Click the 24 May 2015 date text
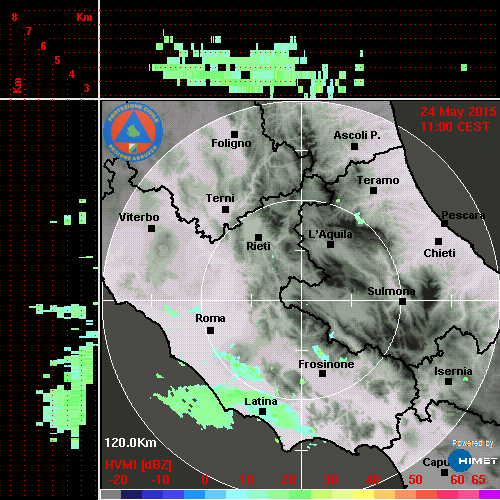The width and height of the screenshot is (500, 500). (x=458, y=112)
